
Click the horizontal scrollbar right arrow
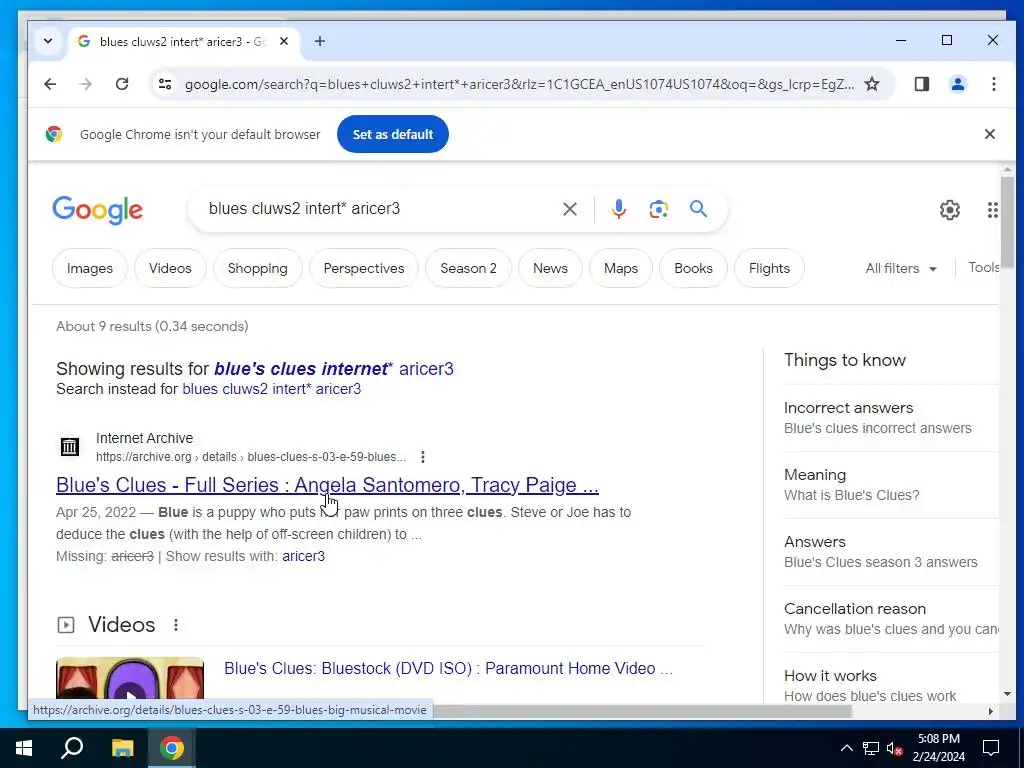(990, 711)
